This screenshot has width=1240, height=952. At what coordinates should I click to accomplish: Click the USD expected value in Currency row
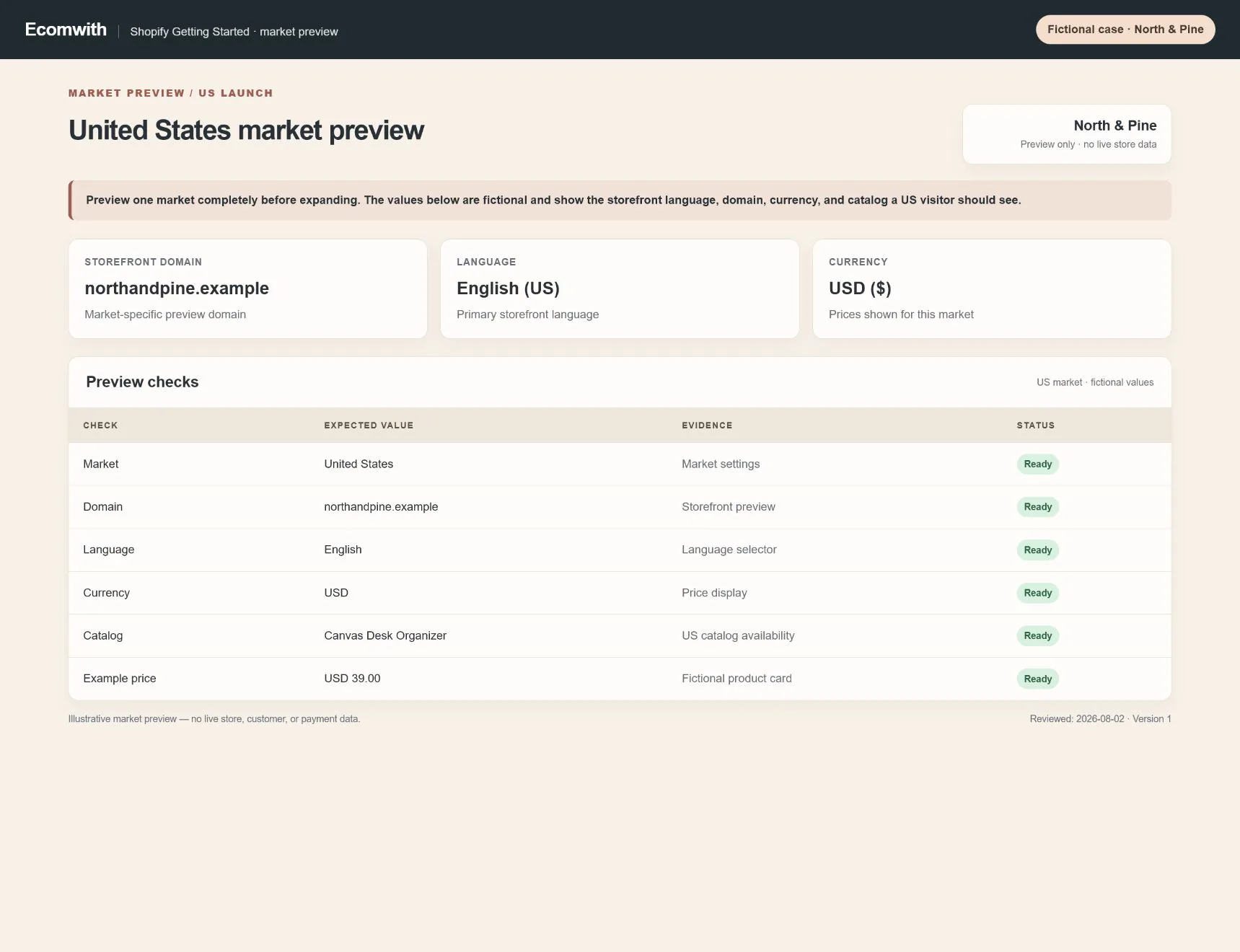point(336,593)
